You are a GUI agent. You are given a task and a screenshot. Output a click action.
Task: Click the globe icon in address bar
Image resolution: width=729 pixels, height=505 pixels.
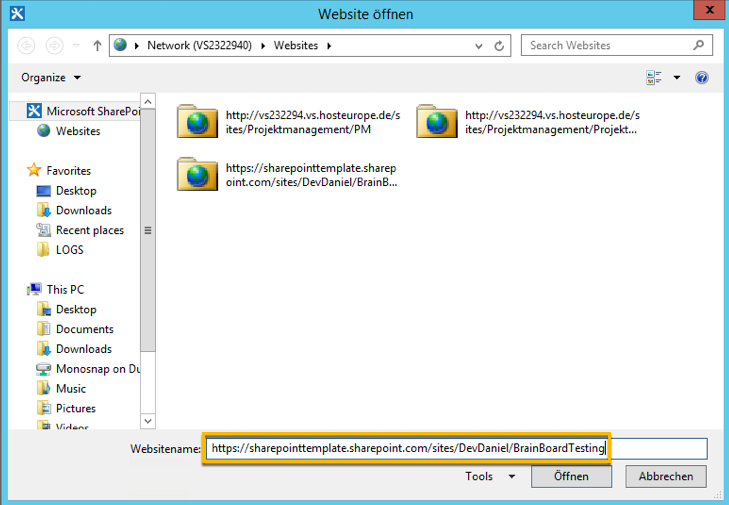pyautogui.click(x=120, y=45)
